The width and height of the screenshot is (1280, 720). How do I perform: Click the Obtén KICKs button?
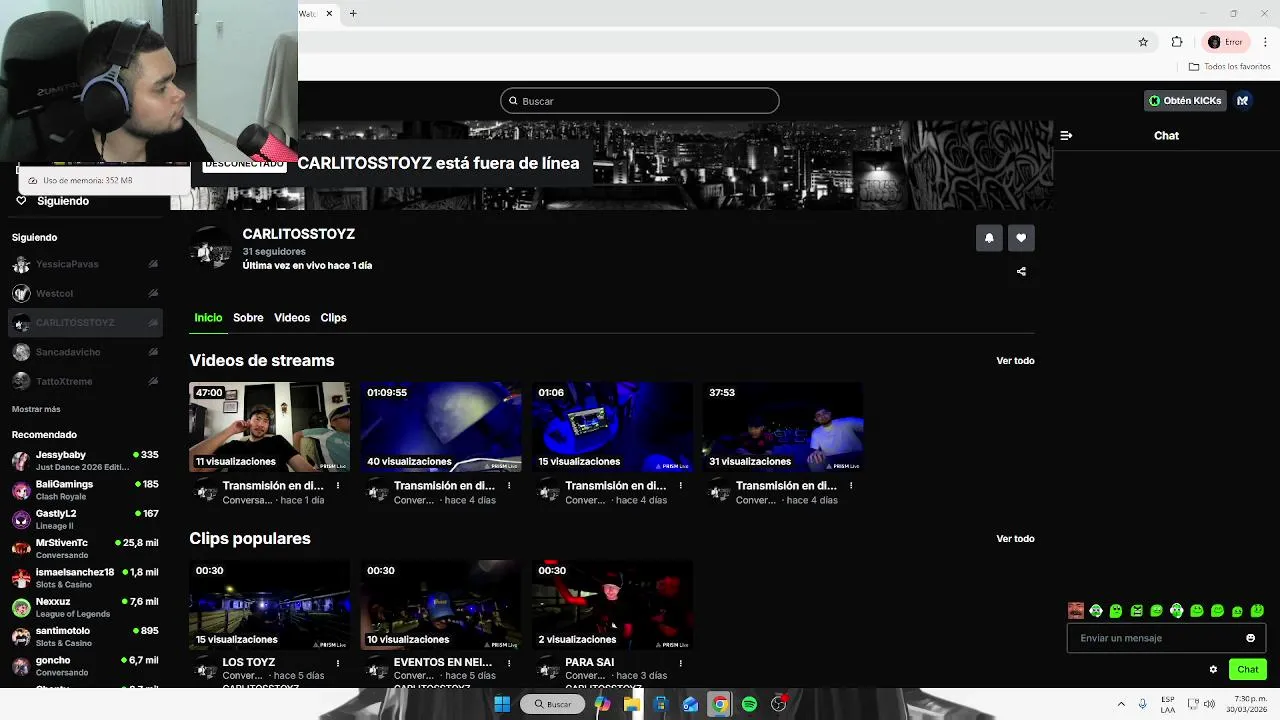tap(1185, 101)
